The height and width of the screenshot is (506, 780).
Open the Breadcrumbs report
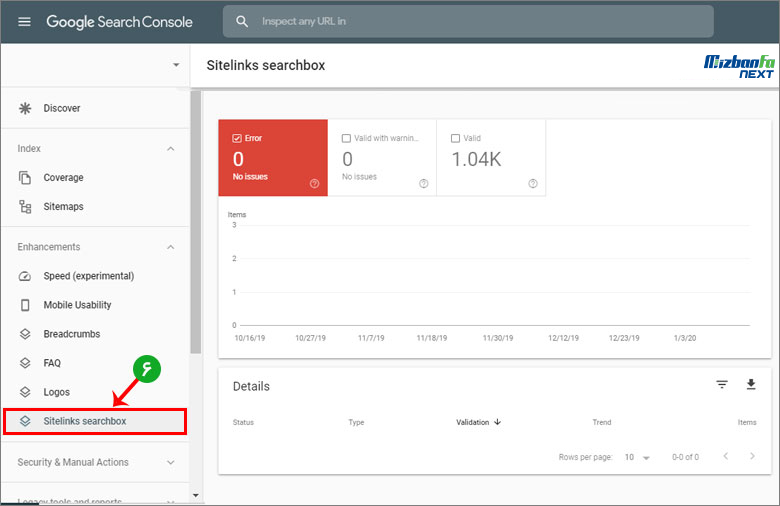72,334
